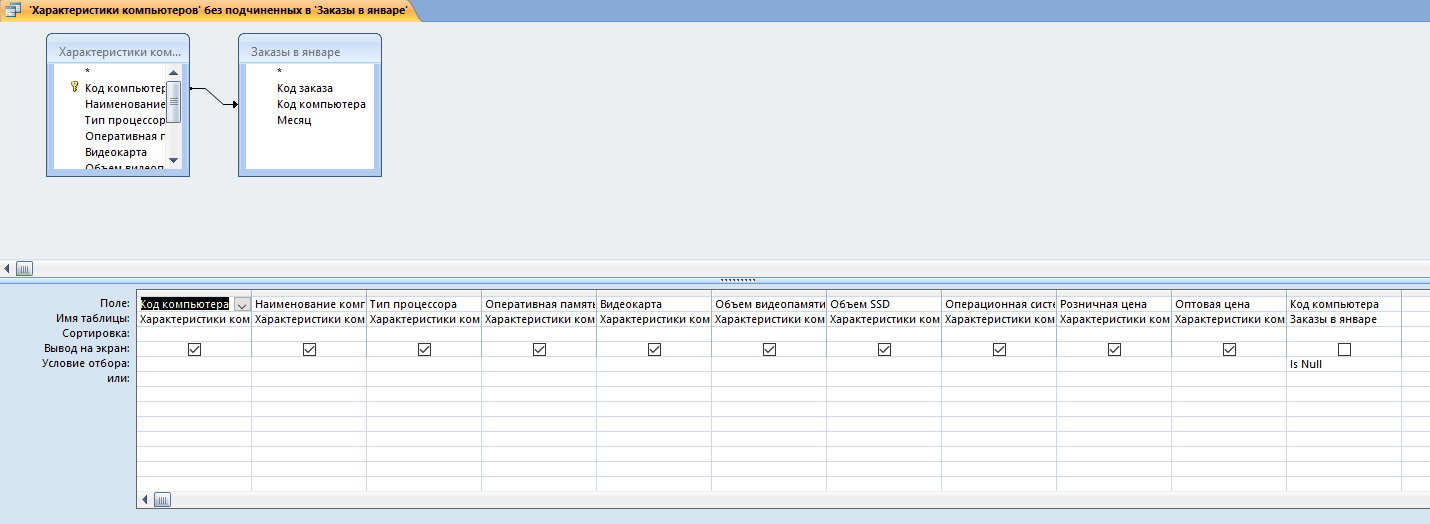The width and height of the screenshot is (1430, 524).
Task: Click the query icon in the tab header
Action: [x=14, y=10]
